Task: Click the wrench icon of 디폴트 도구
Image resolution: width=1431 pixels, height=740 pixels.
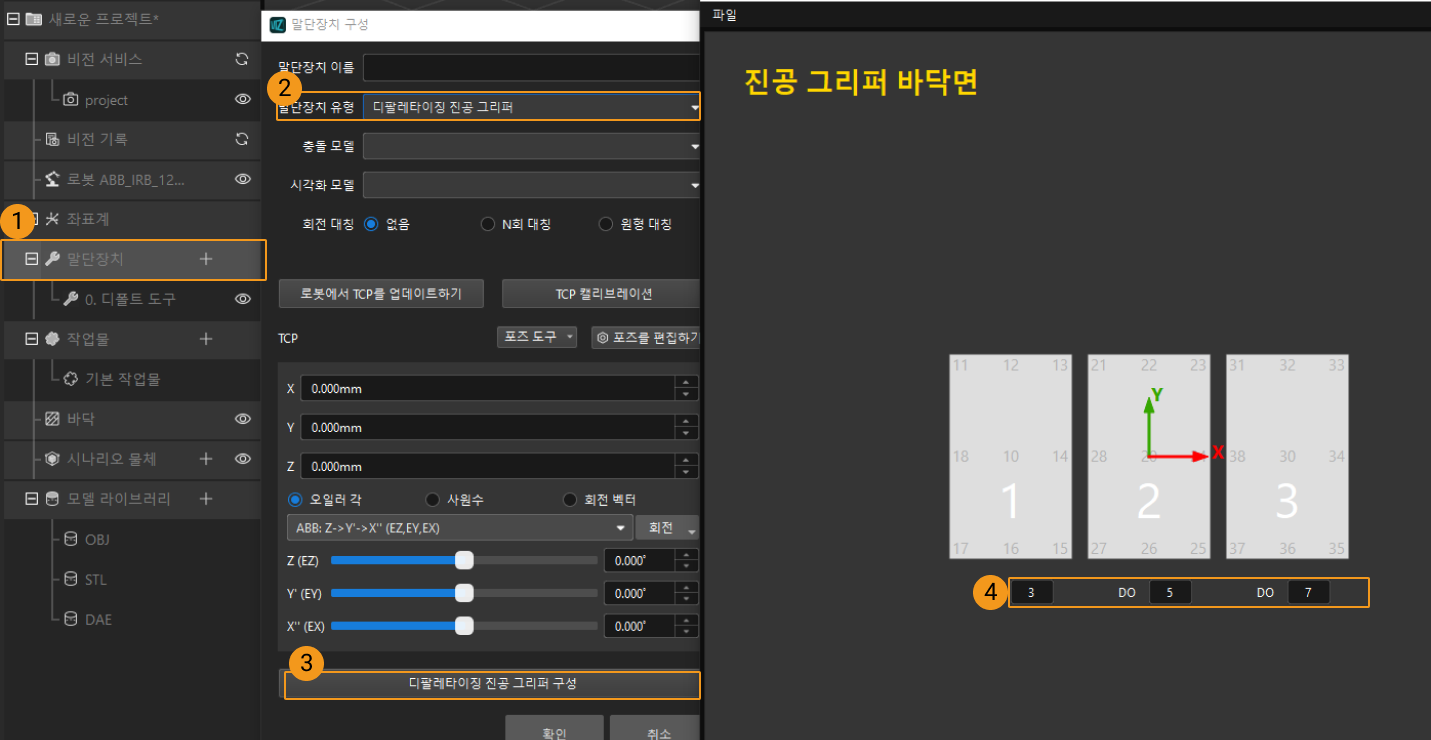Action: point(71,299)
